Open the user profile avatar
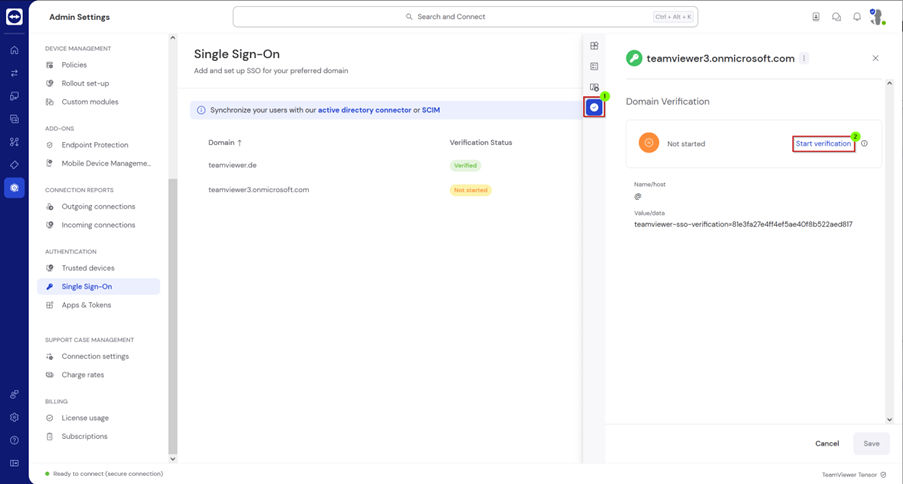The image size is (903, 484). [878, 17]
